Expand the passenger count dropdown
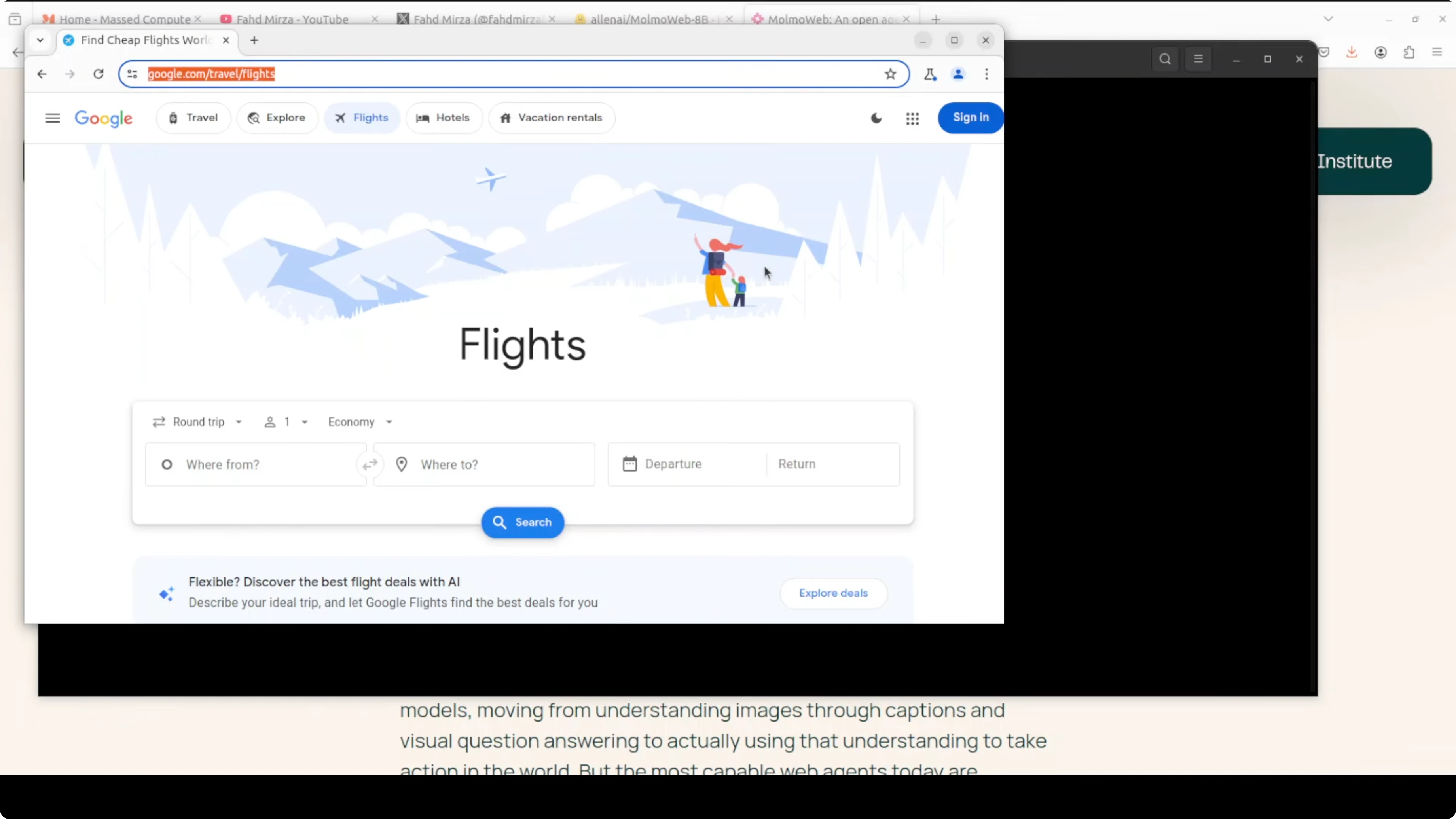Viewport: 1456px width, 819px height. tap(286, 422)
